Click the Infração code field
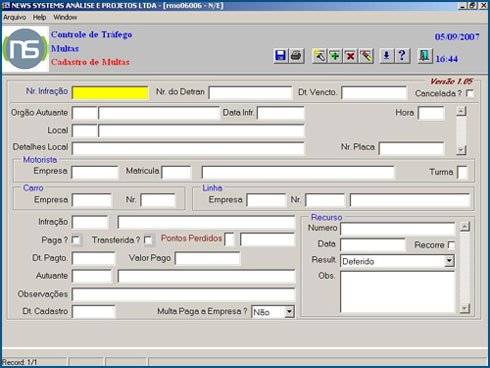 point(90,222)
